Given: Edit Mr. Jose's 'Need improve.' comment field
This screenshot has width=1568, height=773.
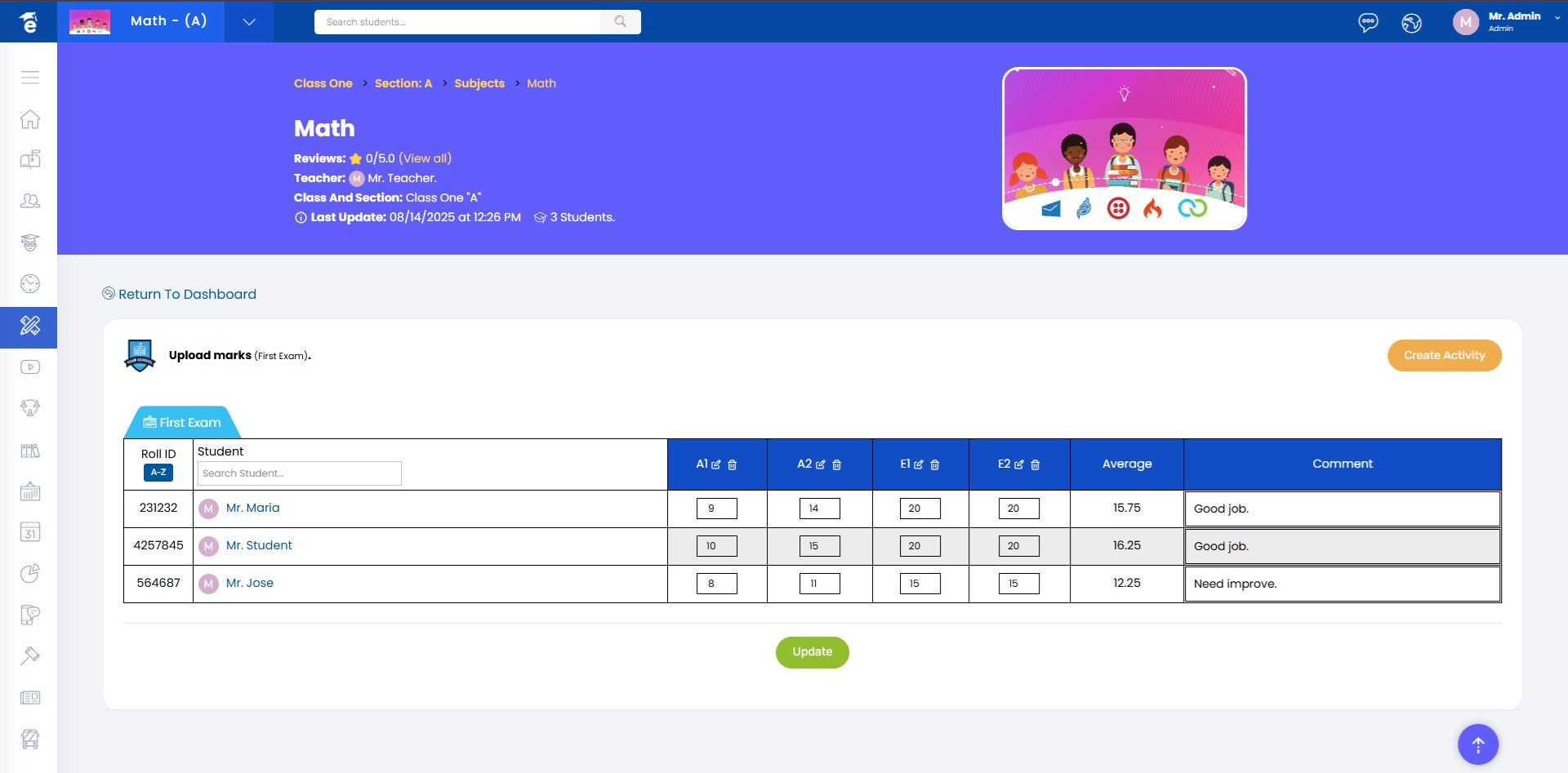Looking at the screenshot, I should coord(1343,584).
